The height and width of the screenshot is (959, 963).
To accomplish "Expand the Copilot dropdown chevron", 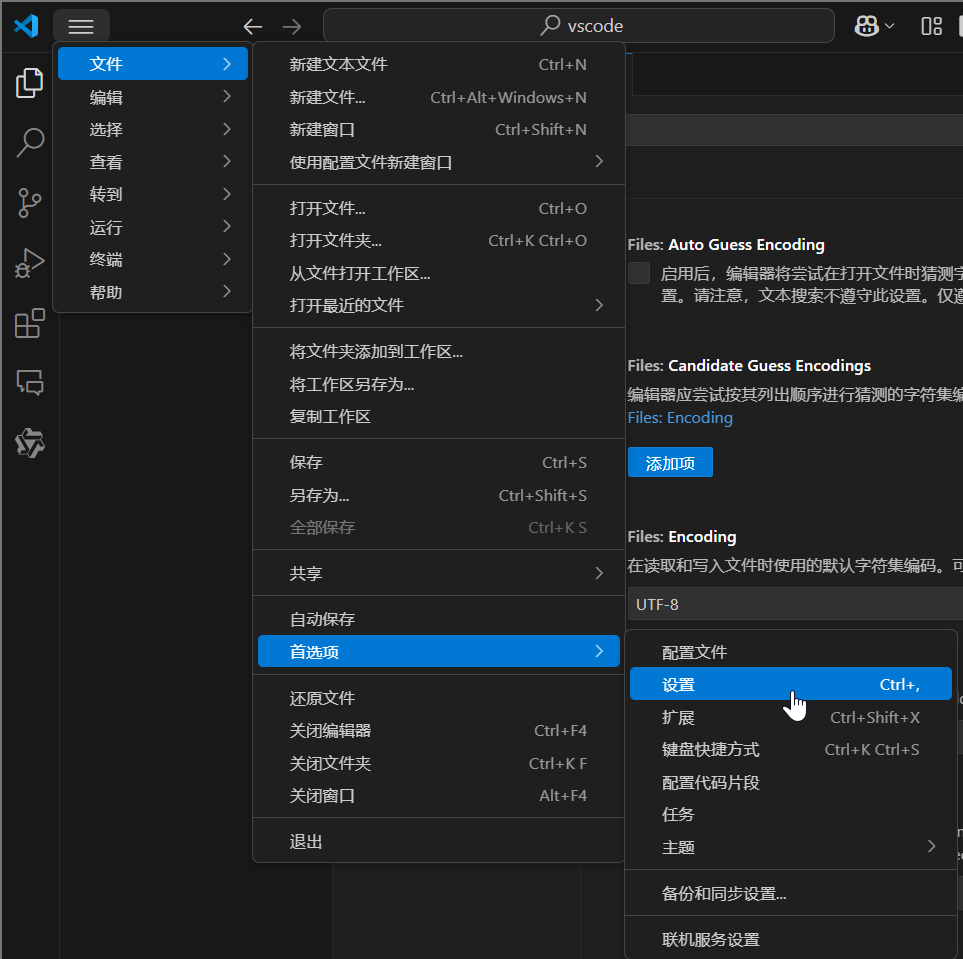I will tap(889, 26).
